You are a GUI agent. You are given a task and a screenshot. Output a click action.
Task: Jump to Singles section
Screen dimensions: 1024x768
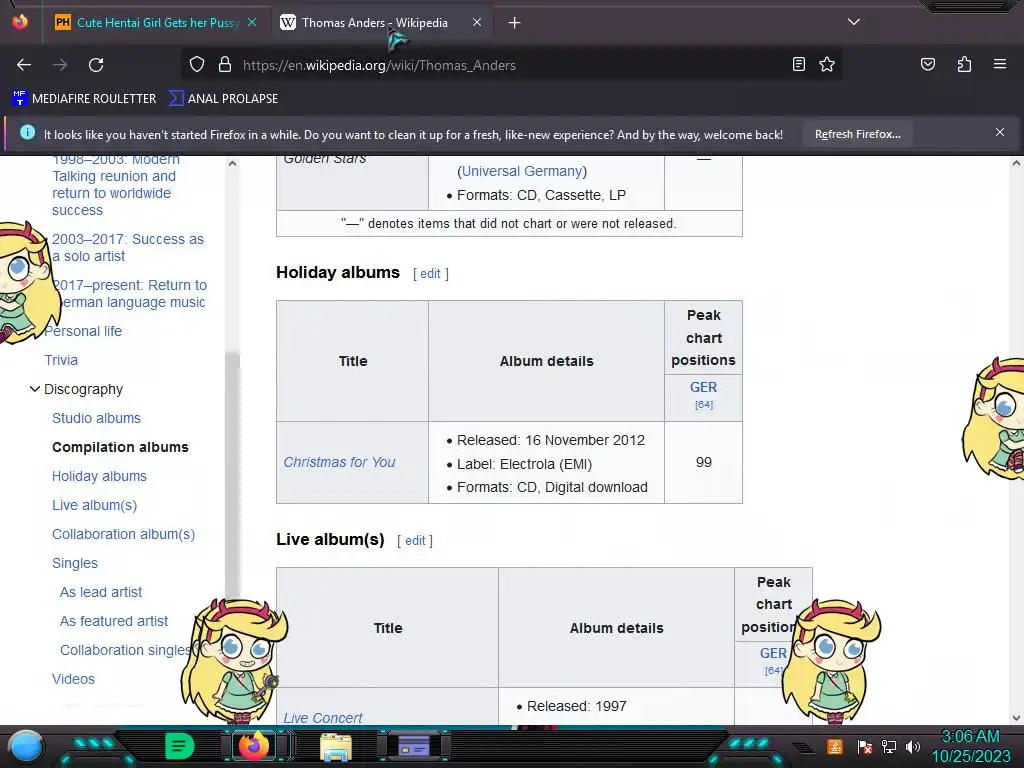pos(74,563)
